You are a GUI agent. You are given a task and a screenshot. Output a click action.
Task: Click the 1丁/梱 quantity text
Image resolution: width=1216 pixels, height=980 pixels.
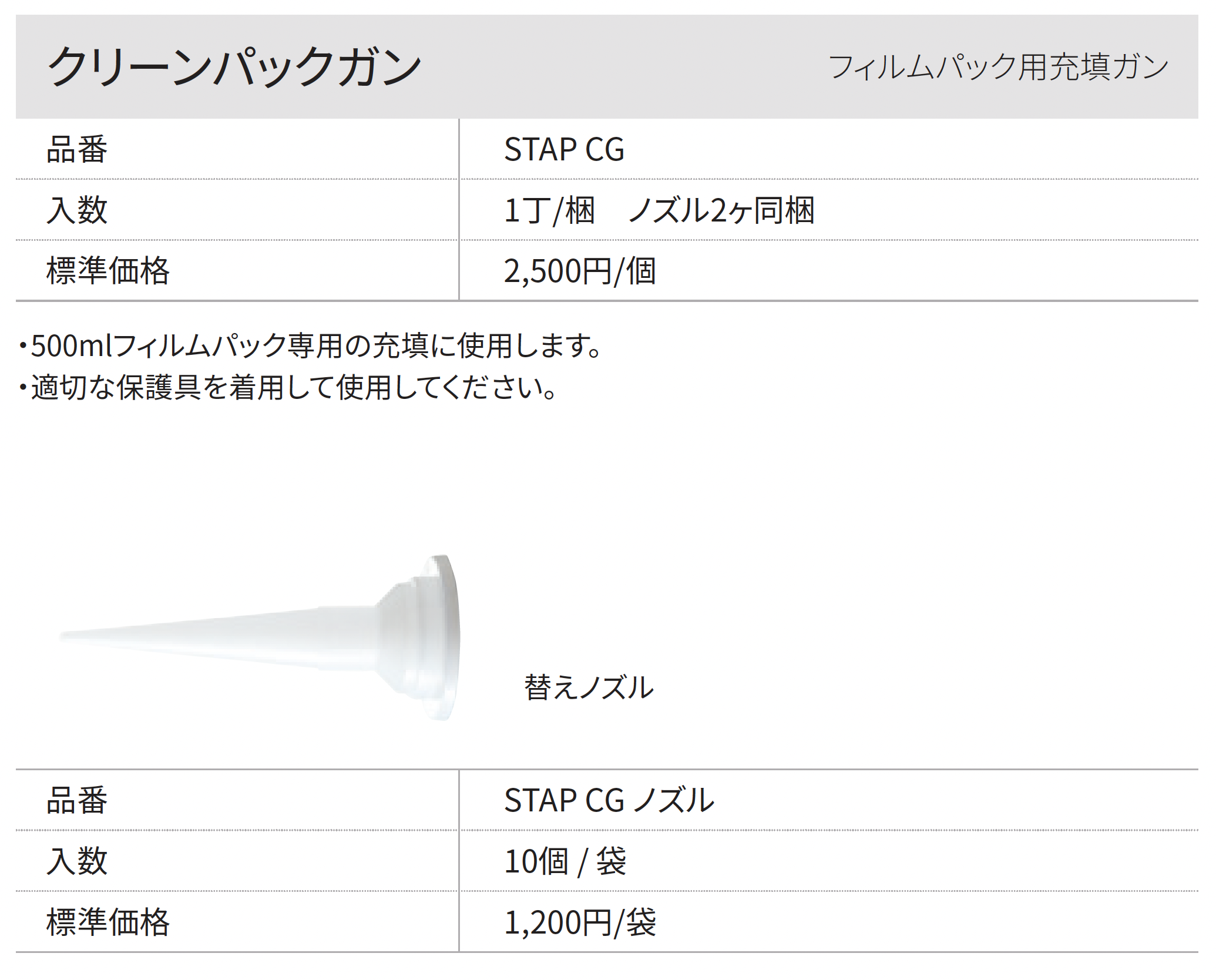click(x=549, y=210)
